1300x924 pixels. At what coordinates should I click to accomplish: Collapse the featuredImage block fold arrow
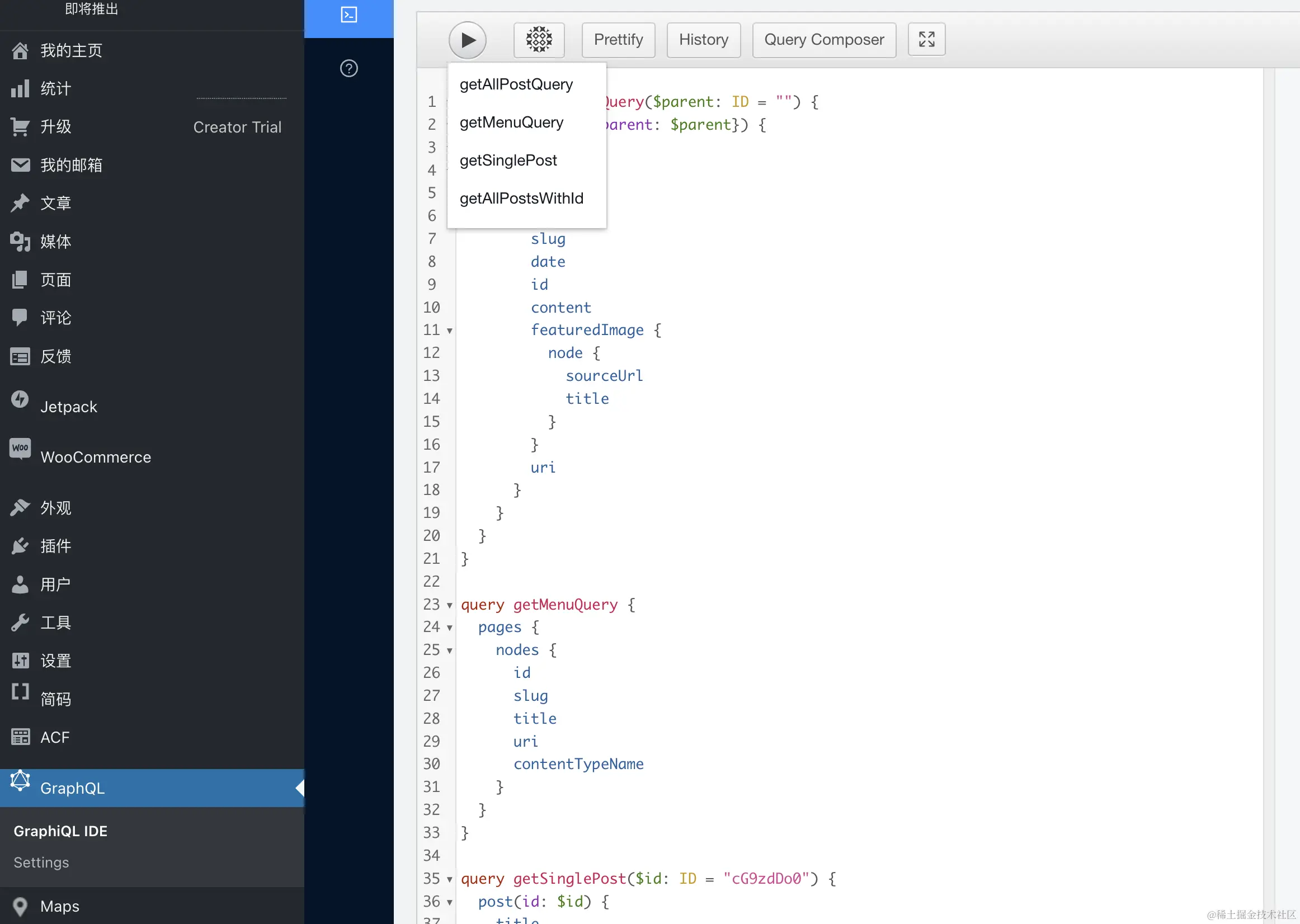pyautogui.click(x=449, y=331)
